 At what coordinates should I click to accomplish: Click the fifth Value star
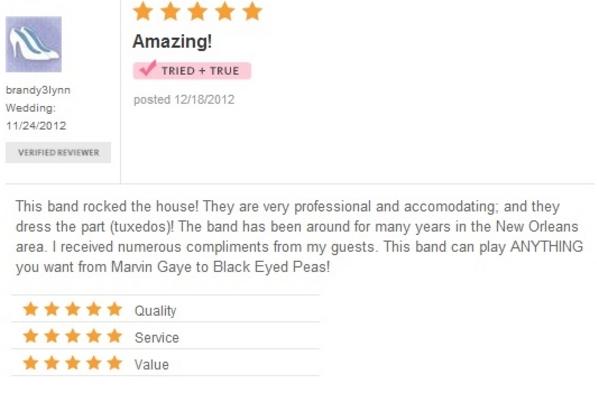click(114, 363)
